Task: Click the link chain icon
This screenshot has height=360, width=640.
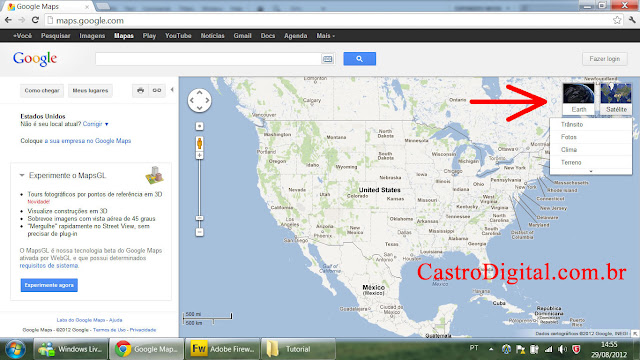Action: coord(157,91)
